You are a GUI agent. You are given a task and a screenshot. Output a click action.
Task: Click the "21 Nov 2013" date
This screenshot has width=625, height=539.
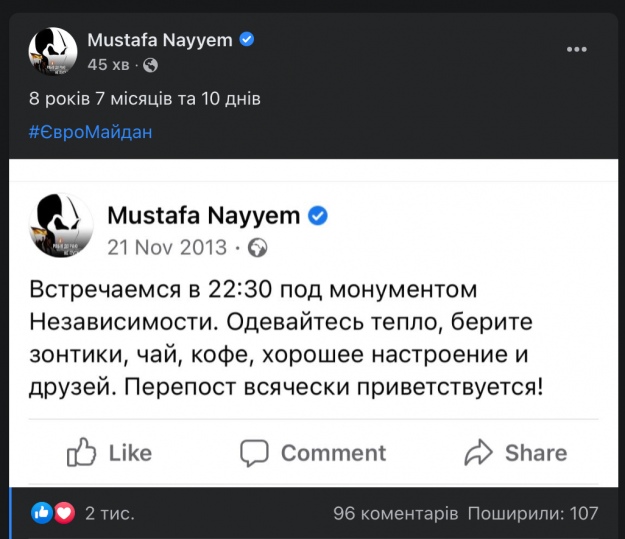point(167,246)
